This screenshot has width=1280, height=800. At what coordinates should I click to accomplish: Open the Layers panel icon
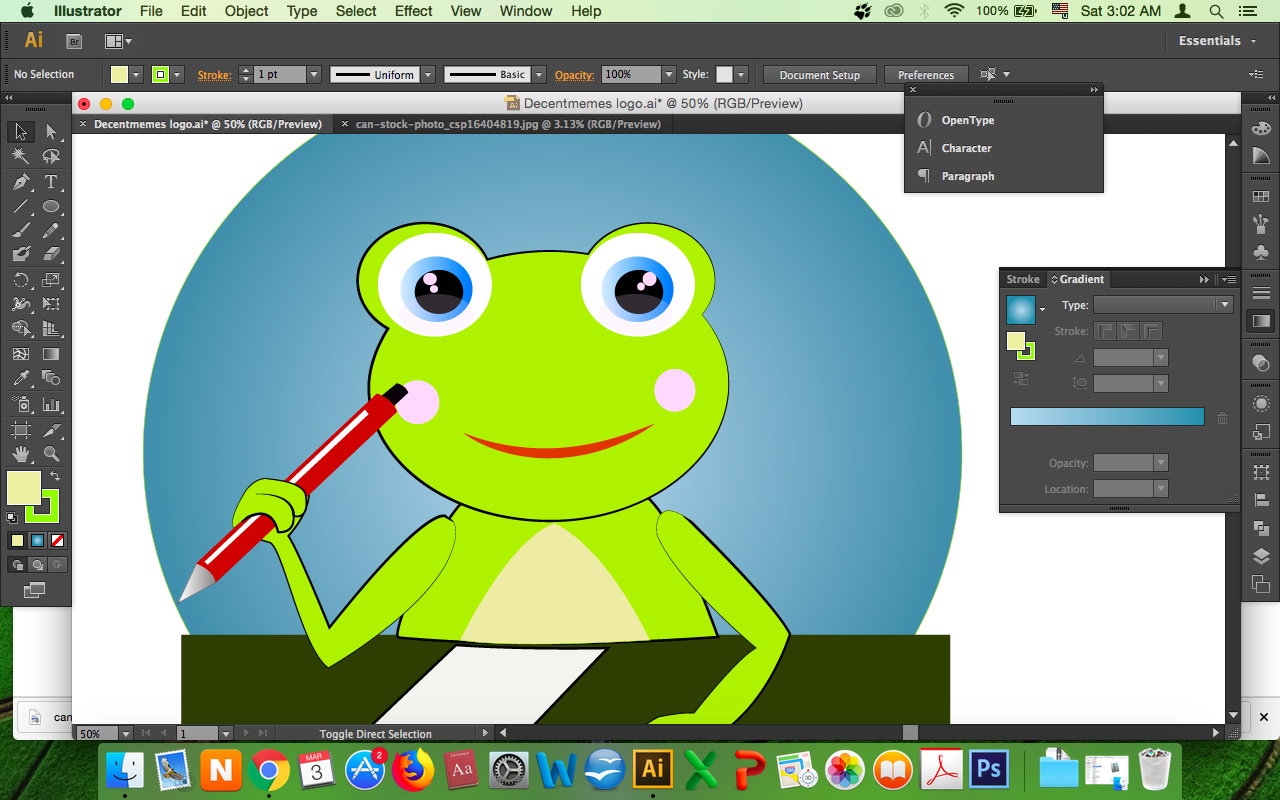coord(1261,556)
